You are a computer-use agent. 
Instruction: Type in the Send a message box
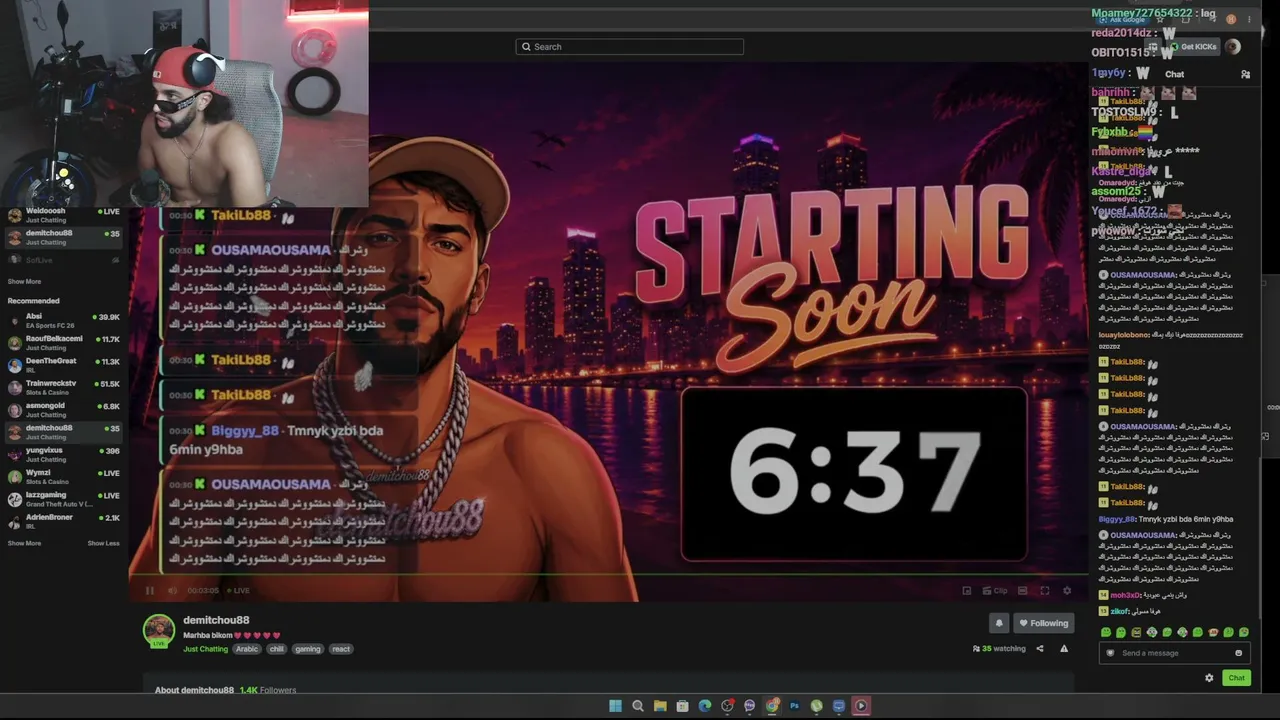[1173, 653]
